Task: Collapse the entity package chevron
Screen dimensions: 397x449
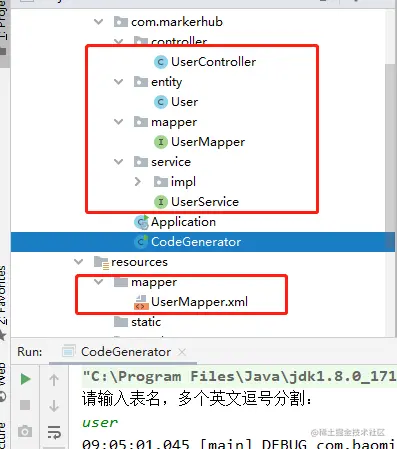Action: [x=118, y=82]
